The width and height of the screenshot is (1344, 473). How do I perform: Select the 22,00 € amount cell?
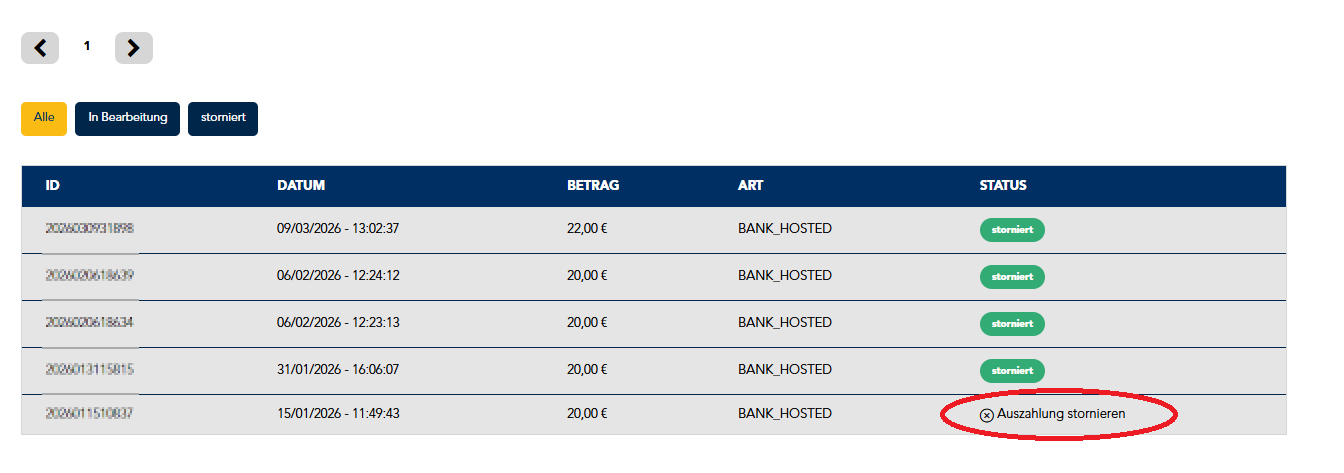[587, 229]
